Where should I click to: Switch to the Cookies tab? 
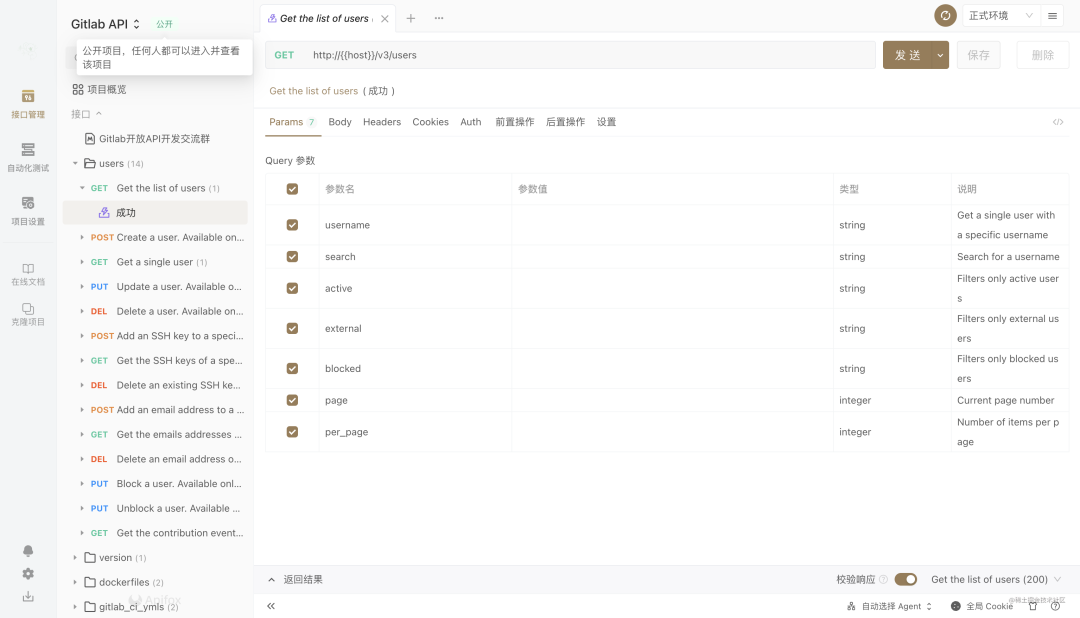click(x=430, y=122)
